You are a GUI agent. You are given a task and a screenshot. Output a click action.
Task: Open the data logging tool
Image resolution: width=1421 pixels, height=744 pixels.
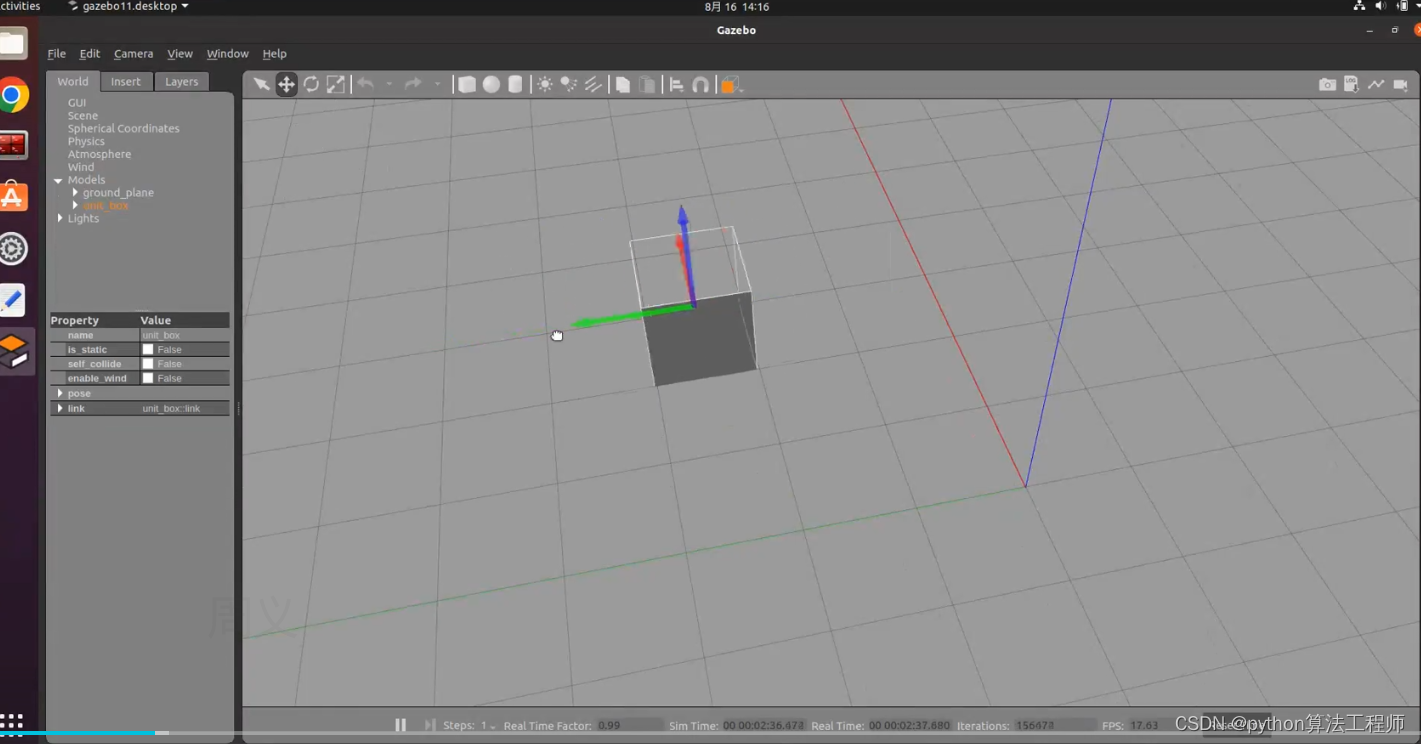pyautogui.click(x=1351, y=85)
